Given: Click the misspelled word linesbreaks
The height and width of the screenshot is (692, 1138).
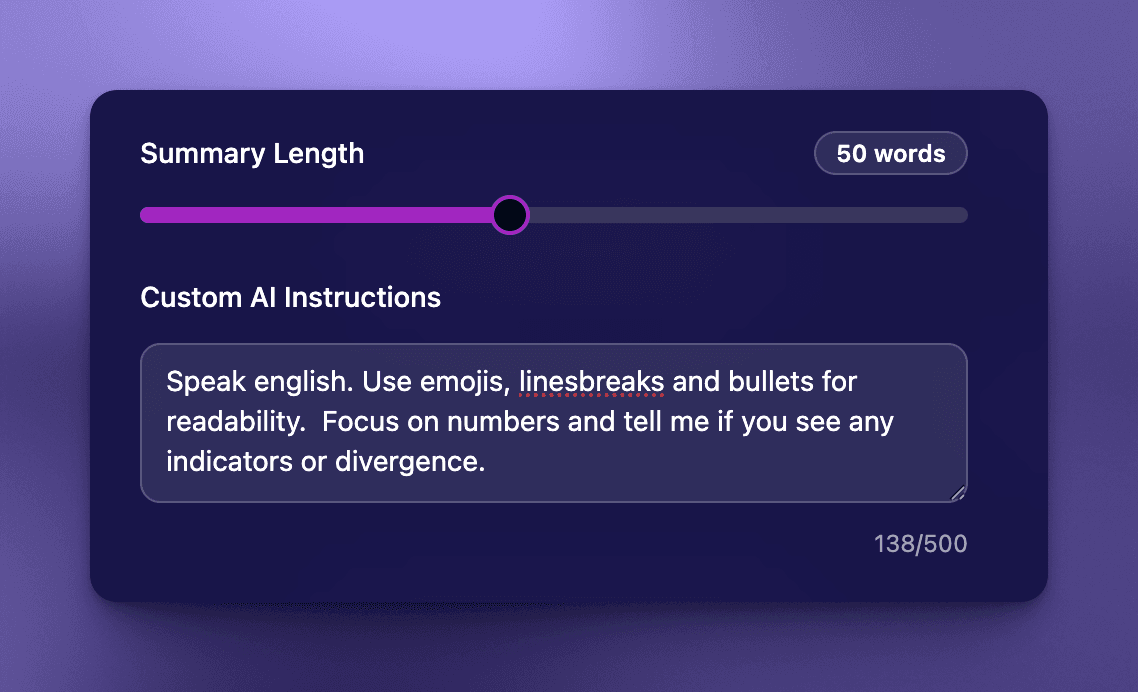Looking at the screenshot, I should (x=591, y=381).
